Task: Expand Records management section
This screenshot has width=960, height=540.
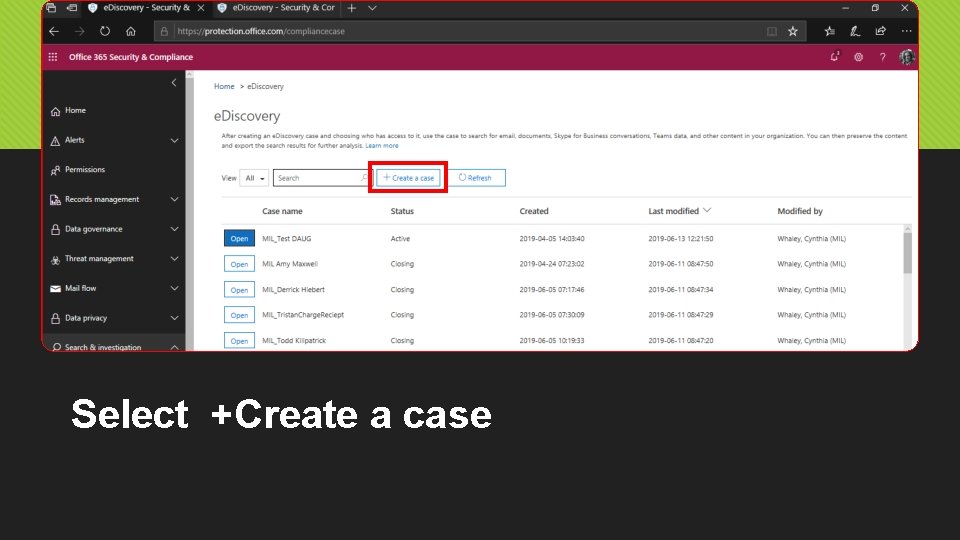Action: tap(174, 200)
